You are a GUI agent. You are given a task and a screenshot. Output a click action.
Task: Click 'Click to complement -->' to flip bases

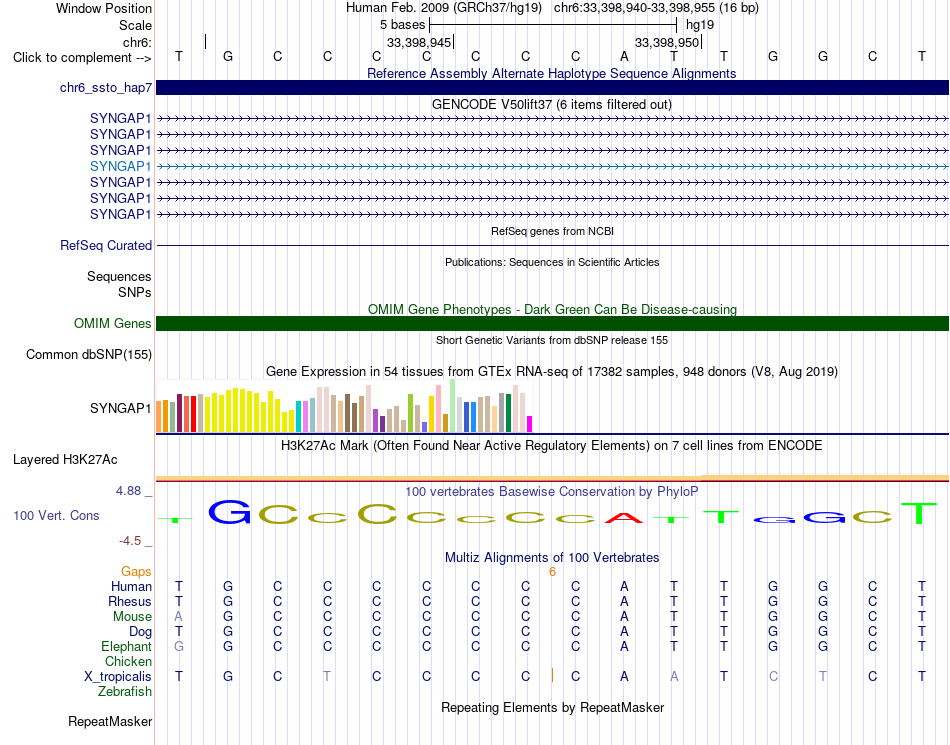[82, 58]
